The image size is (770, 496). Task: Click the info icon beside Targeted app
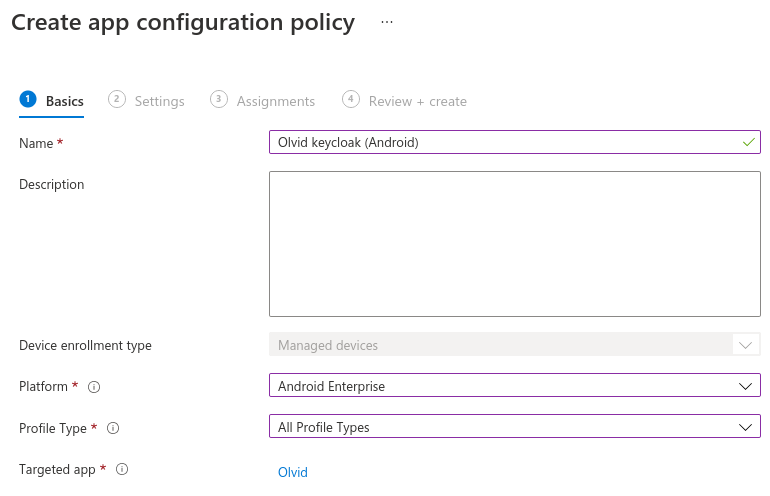pyautogui.click(x=123, y=469)
